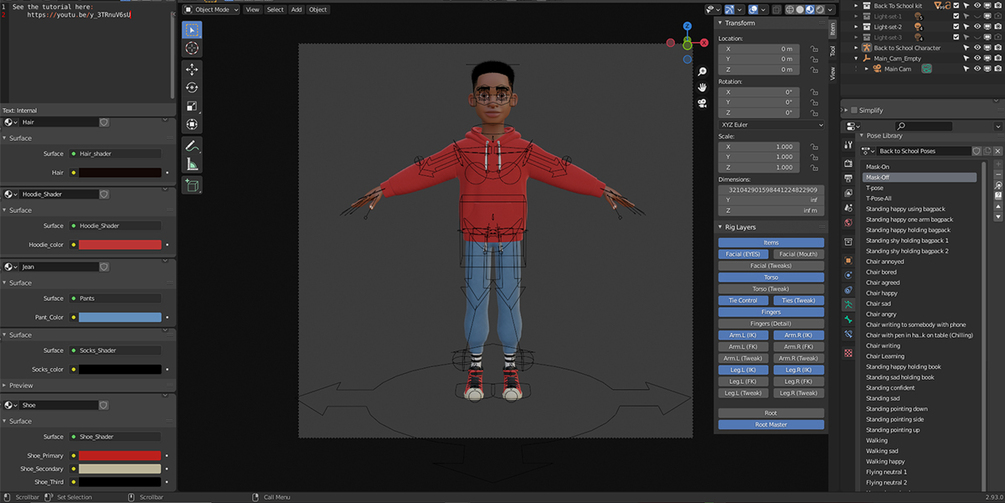The image size is (1005, 503).
Task: Activate the Cursor tool
Action: tap(192, 47)
